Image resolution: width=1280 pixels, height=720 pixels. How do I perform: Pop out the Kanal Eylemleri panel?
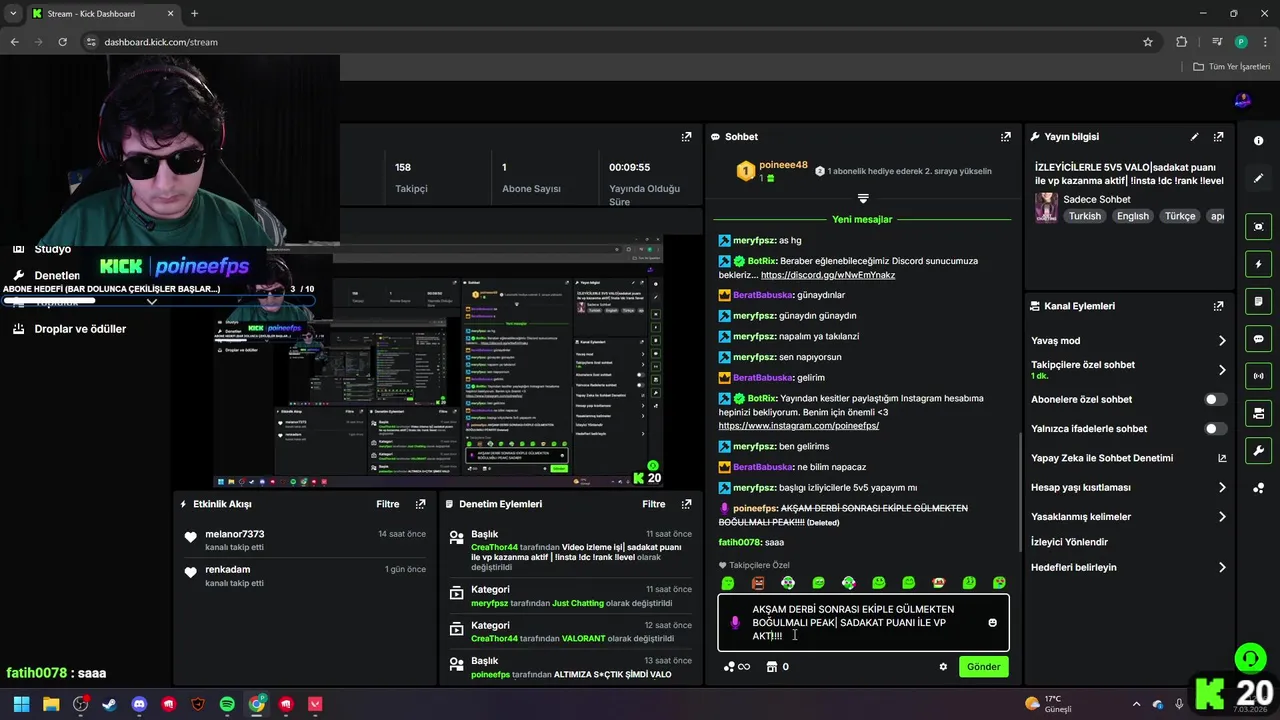coord(1218,306)
